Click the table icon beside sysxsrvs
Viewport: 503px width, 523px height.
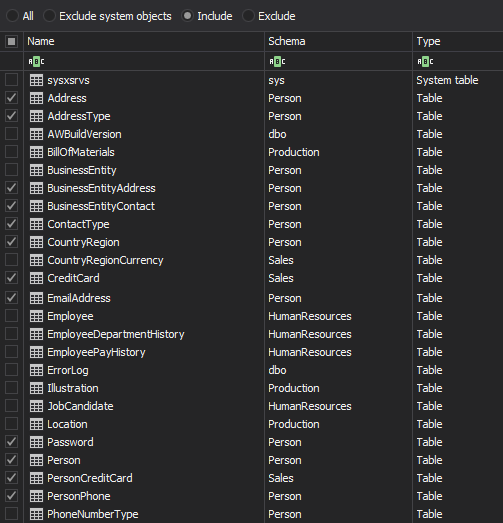pos(36,80)
